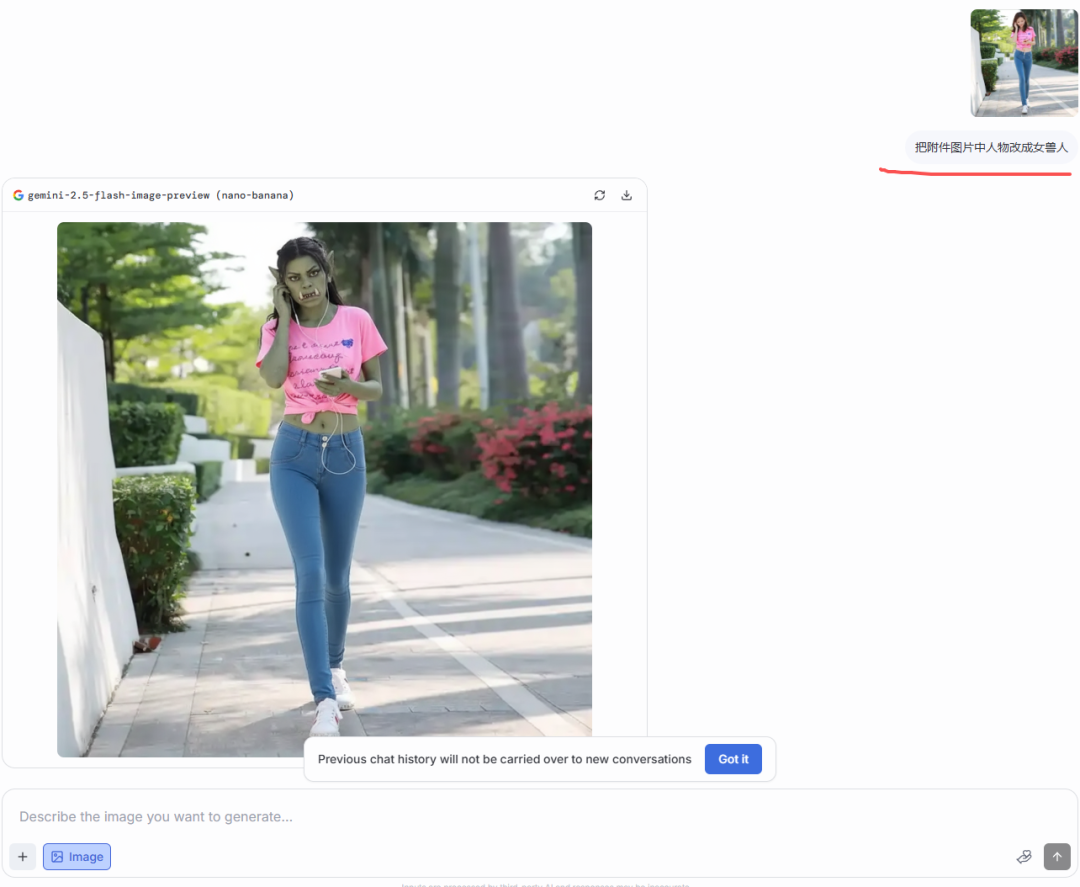Viewport: 1080px width, 887px height.
Task: Click the chat history notice text
Action: point(504,759)
